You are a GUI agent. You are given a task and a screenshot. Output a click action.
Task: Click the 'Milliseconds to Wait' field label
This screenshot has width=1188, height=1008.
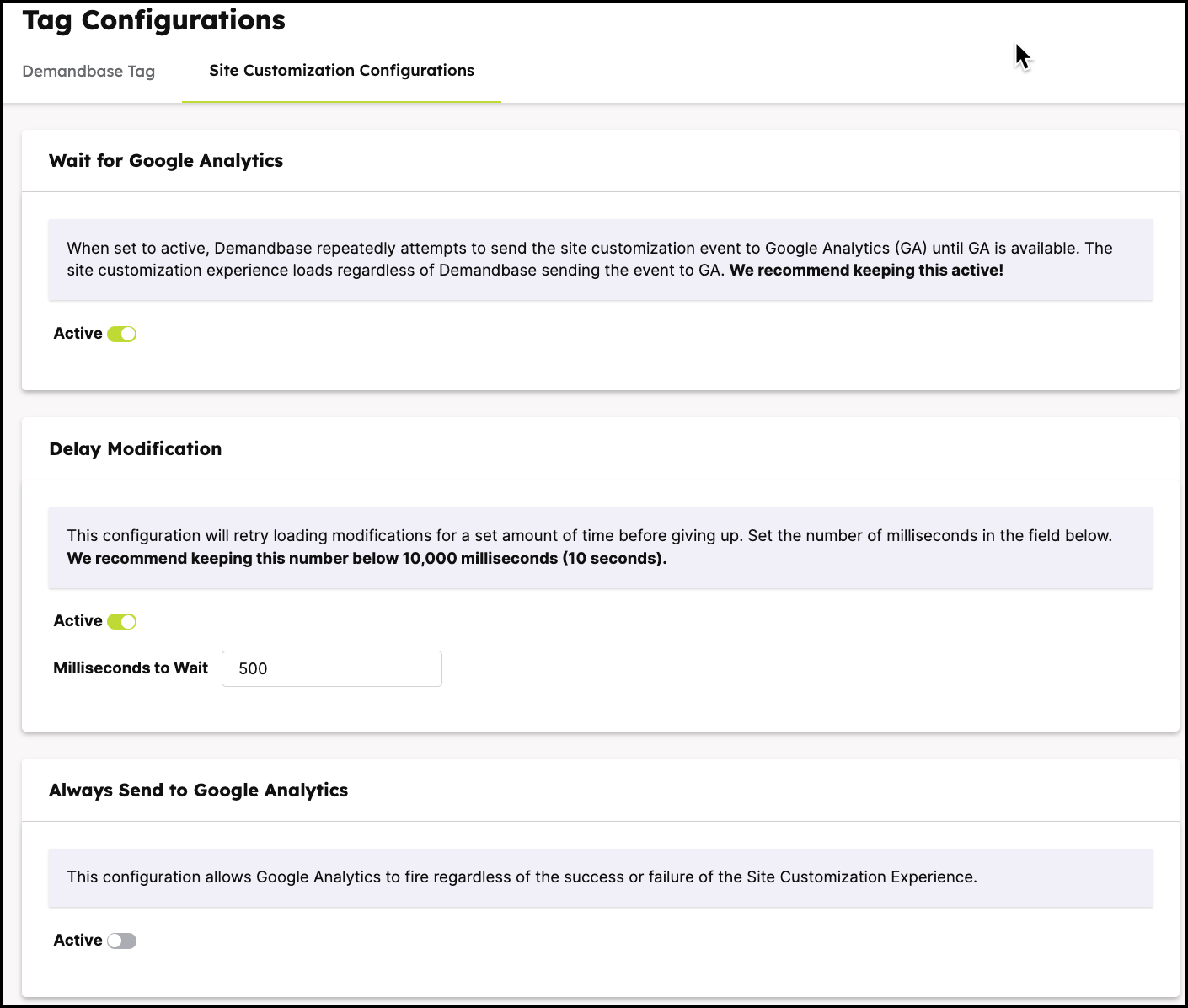pos(131,668)
